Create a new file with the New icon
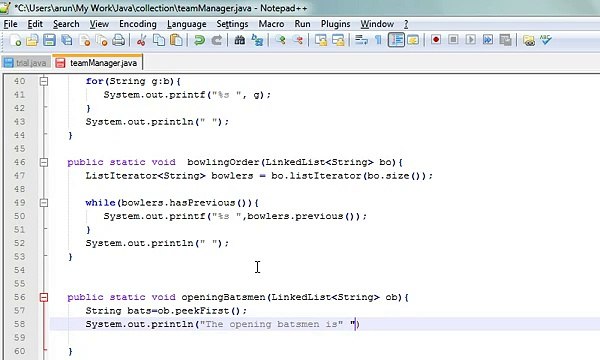The width and height of the screenshot is (600, 360). pyautogui.click(x=15, y=40)
